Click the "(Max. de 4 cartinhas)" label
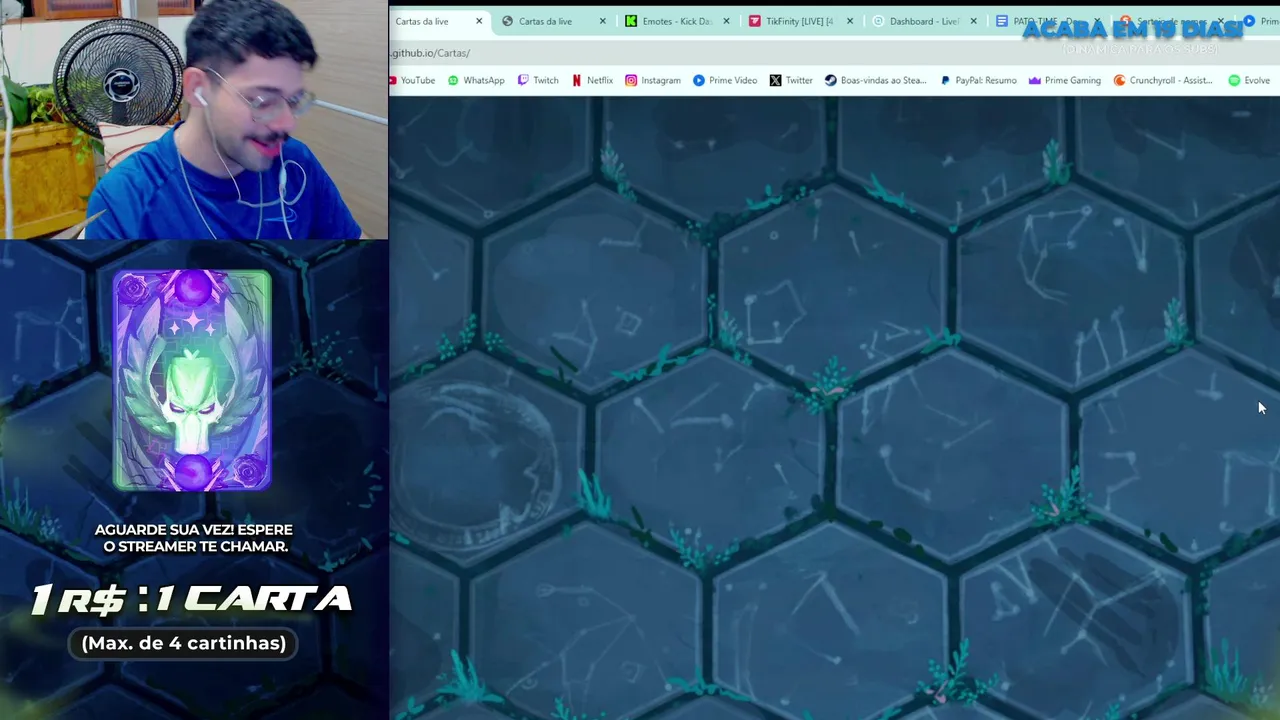The width and height of the screenshot is (1280, 720). (x=184, y=643)
